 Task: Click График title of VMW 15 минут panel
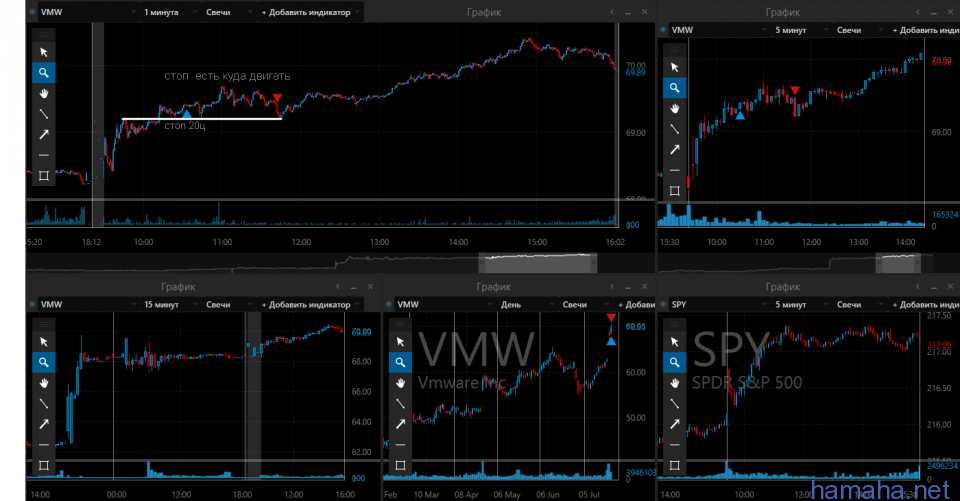point(178,287)
